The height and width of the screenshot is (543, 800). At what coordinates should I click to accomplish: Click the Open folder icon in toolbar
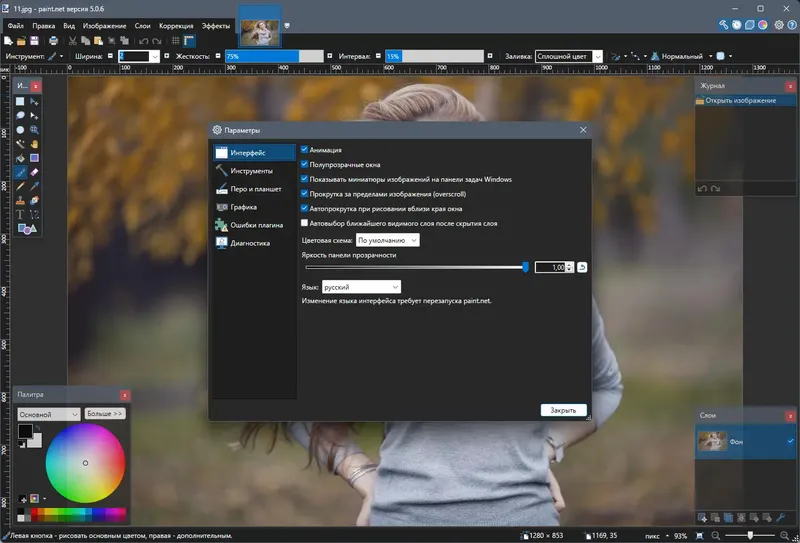(x=21, y=41)
